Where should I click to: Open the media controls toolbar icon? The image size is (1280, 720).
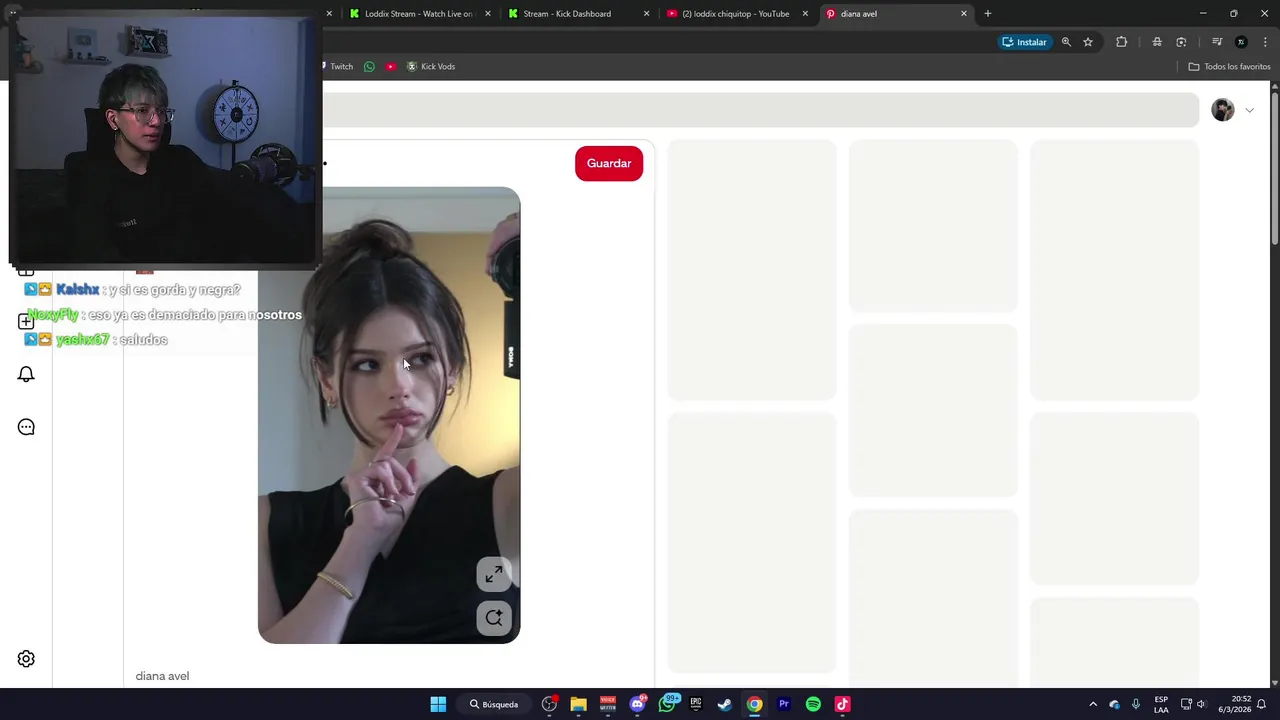click(x=1217, y=42)
